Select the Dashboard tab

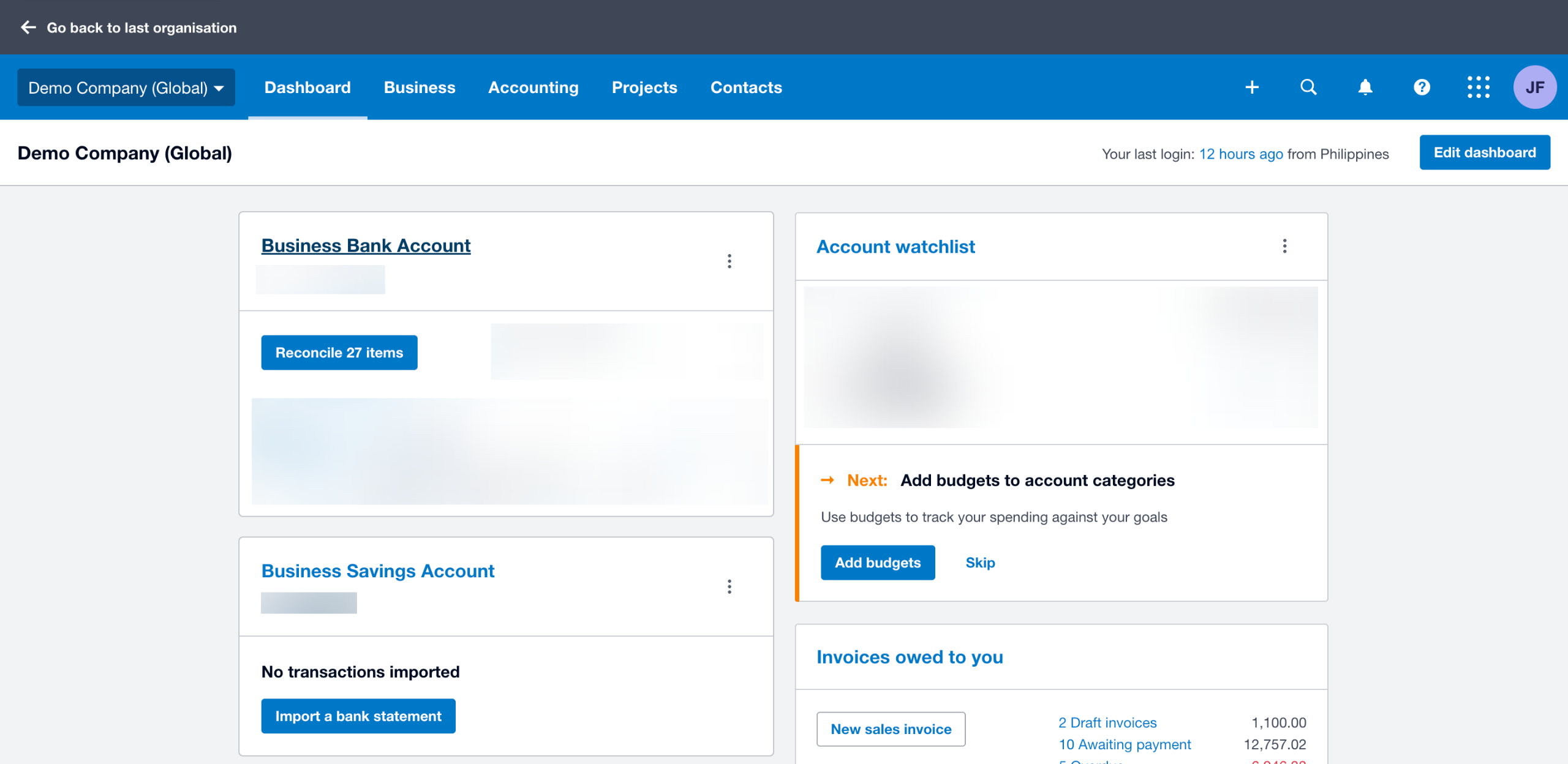point(307,88)
